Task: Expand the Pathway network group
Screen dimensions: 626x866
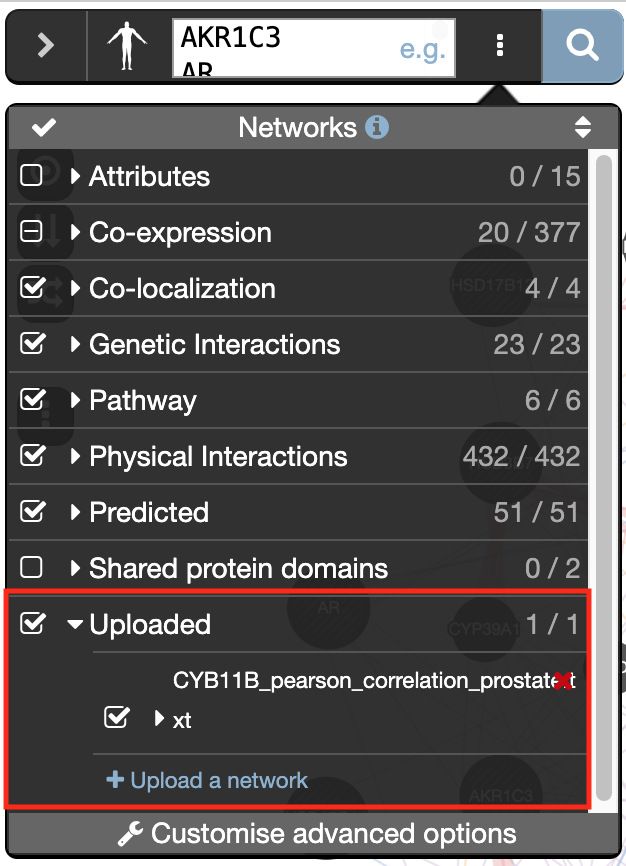Action: tap(76, 401)
